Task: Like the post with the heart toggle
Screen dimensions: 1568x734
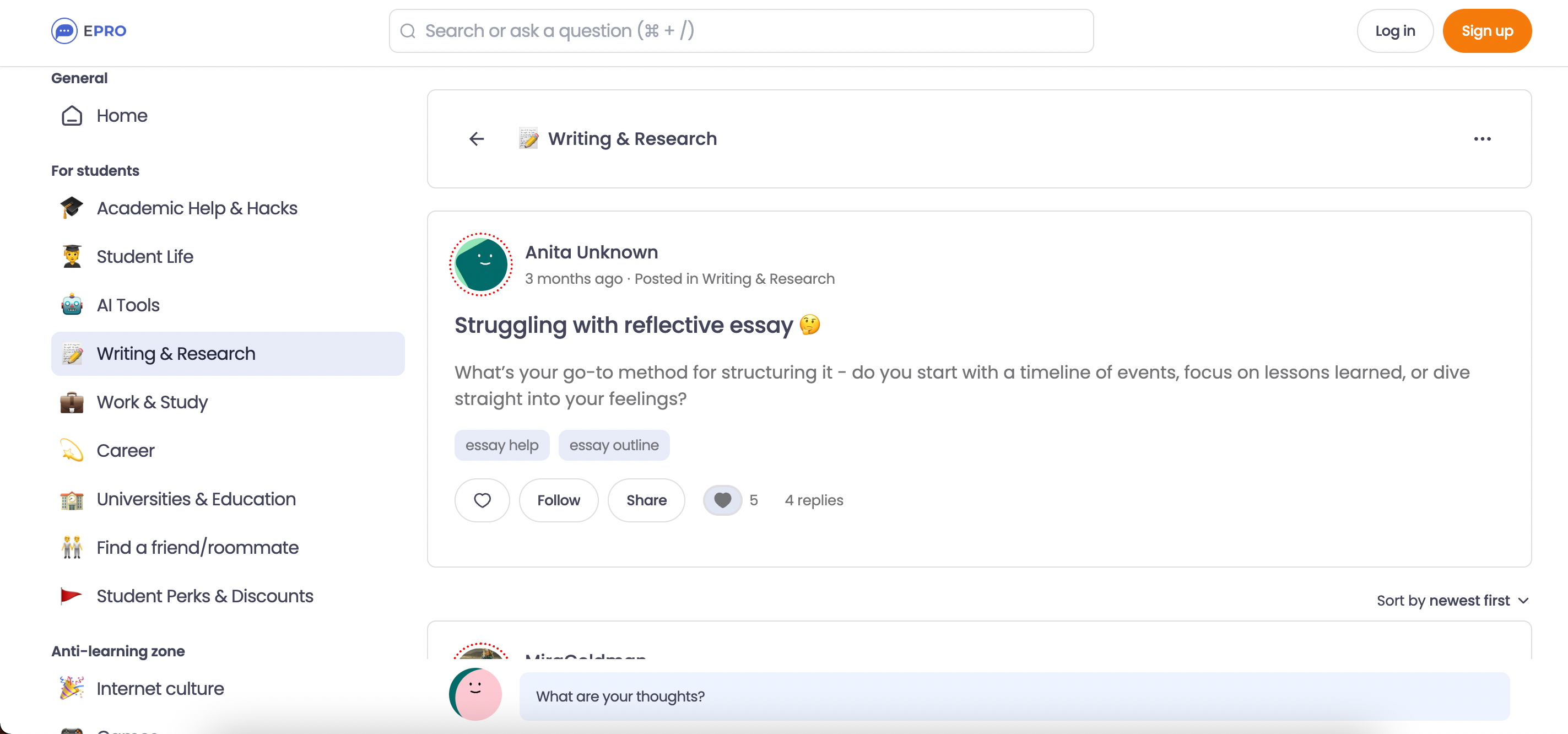Action: tap(482, 500)
